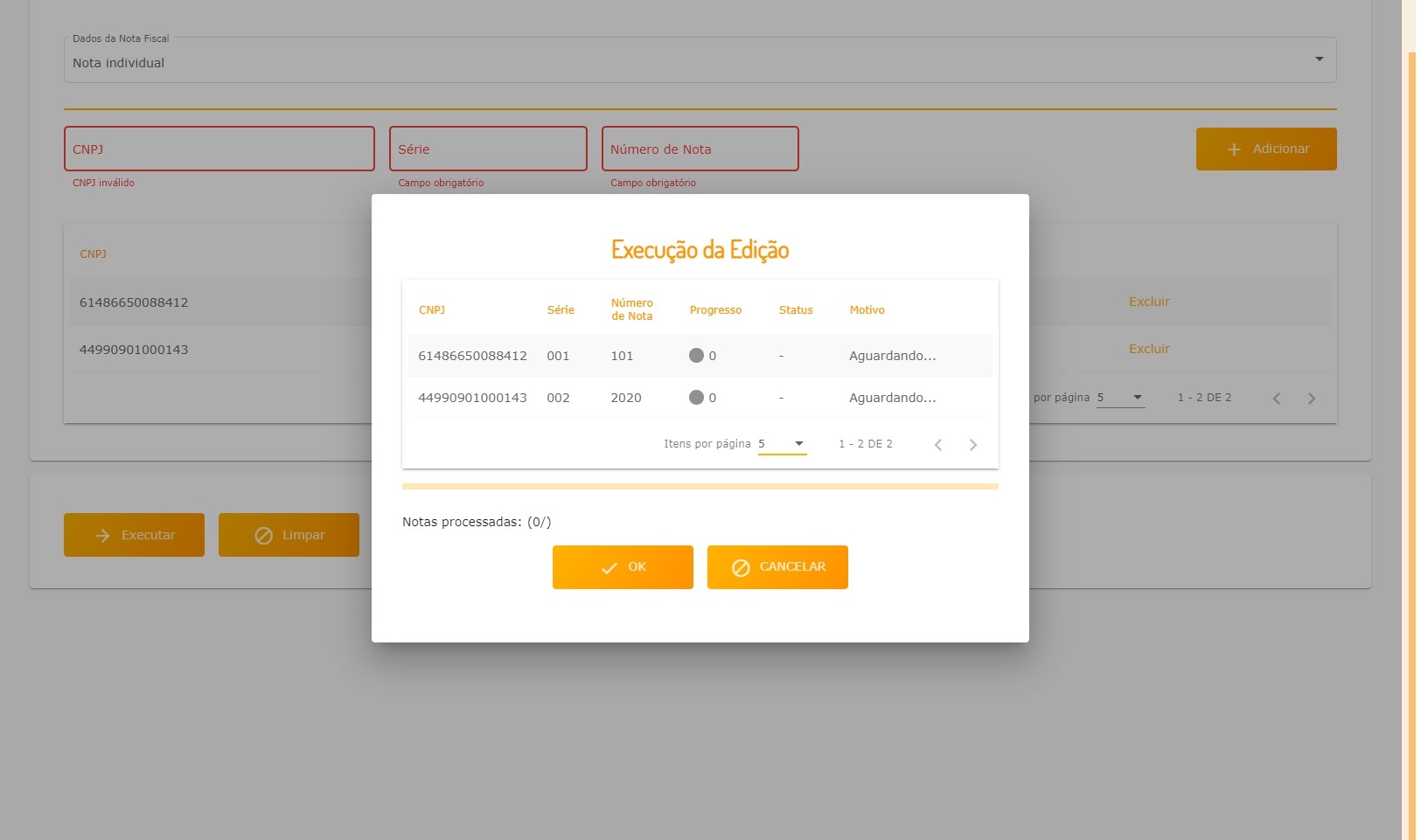Go to next page in background table
The width and height of the screenshot is (1421, 840).
tap(1311, 399)
